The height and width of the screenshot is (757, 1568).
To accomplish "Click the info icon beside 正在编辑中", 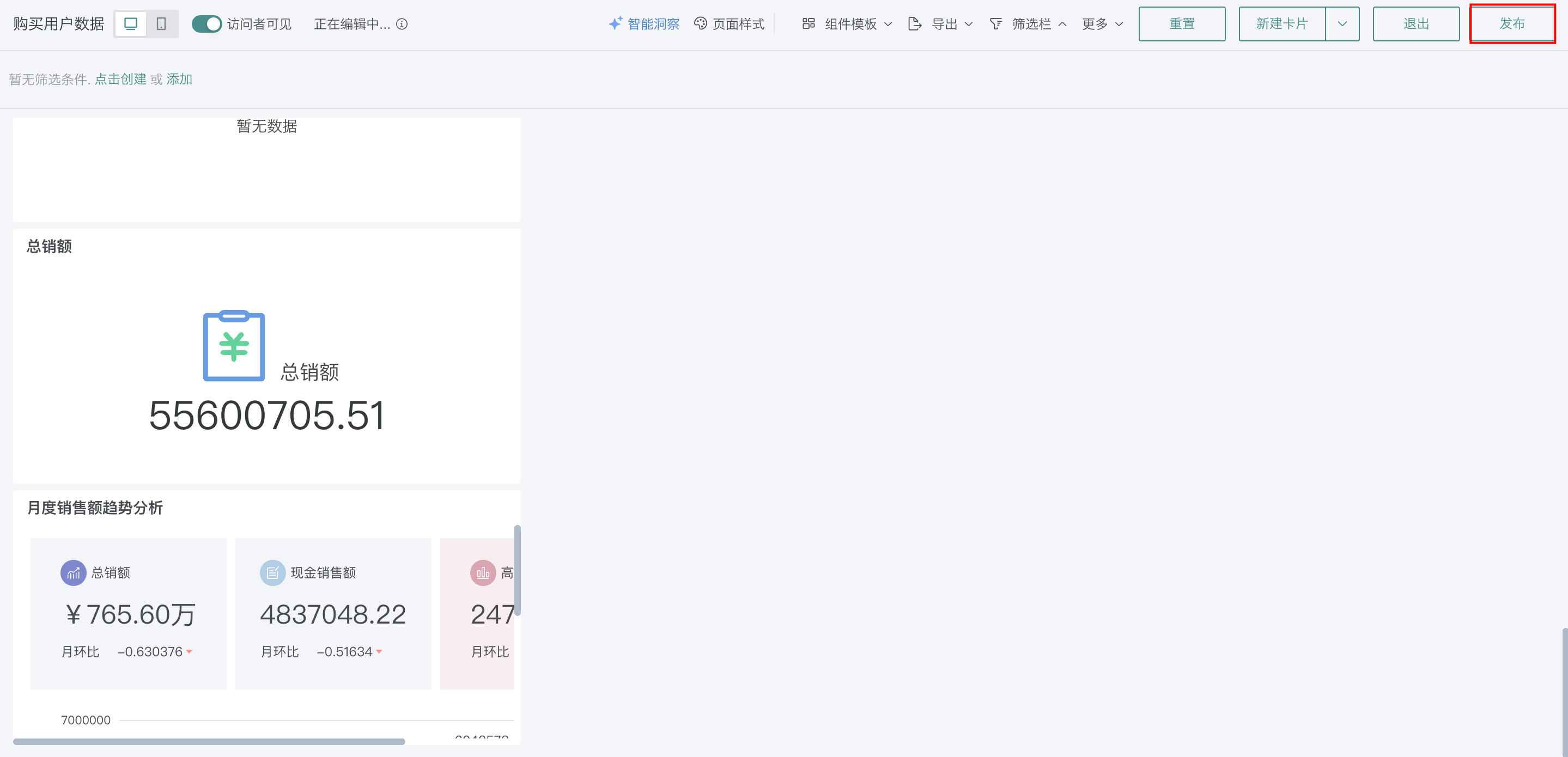I will pyautogui.click(x=402, y=24).
